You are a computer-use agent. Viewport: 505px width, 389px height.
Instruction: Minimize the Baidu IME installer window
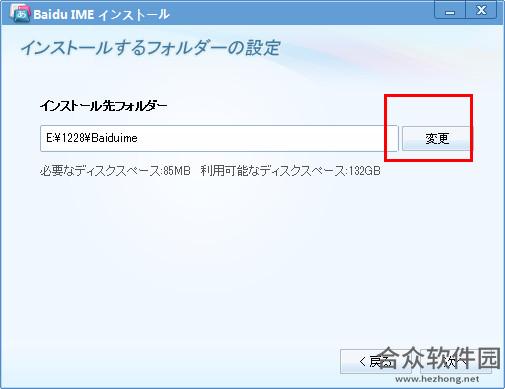coord(450,11)
